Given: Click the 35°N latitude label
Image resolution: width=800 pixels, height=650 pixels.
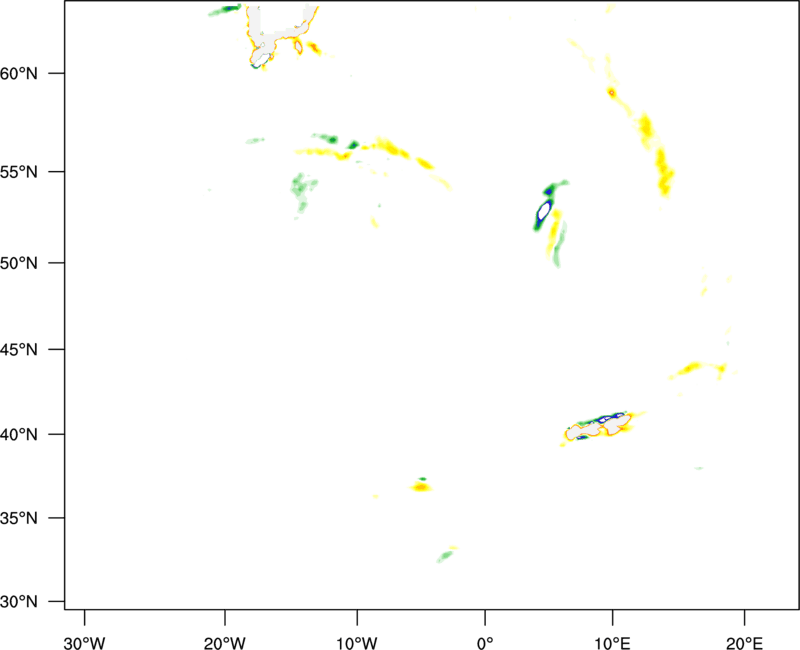Looking at the screenshot, I should click(x=19, y=518).
